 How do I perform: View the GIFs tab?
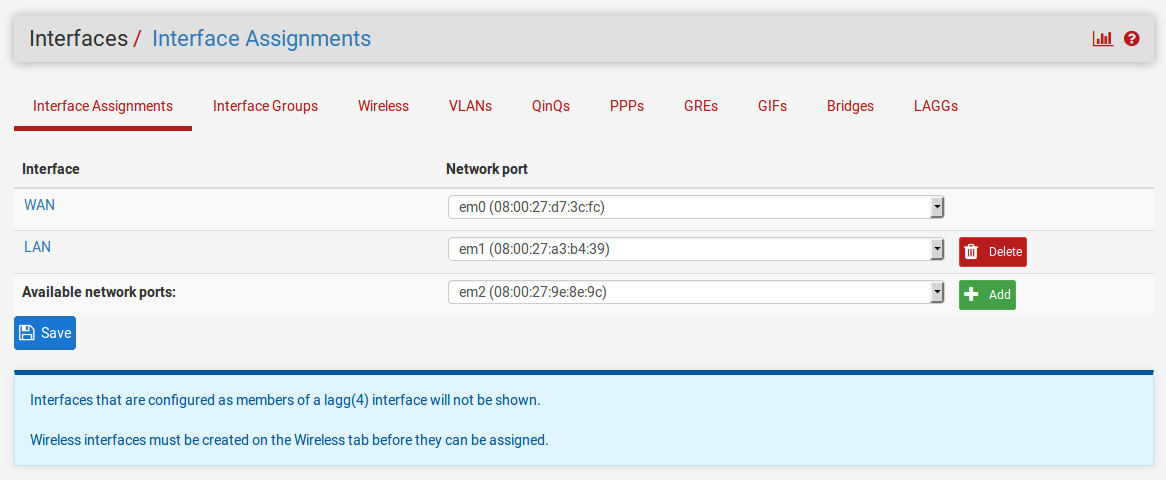click(772, 106)
